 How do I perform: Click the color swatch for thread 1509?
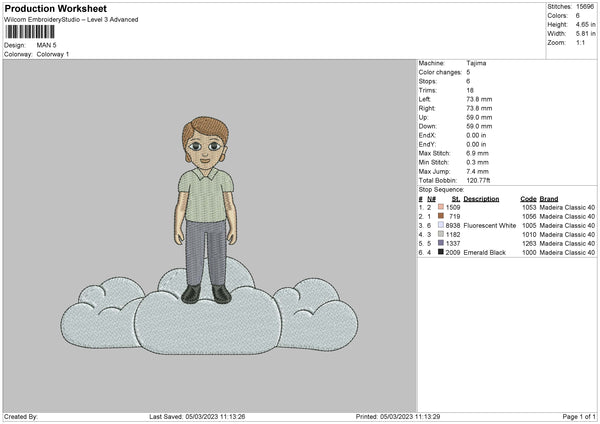(x=440, y=207)
